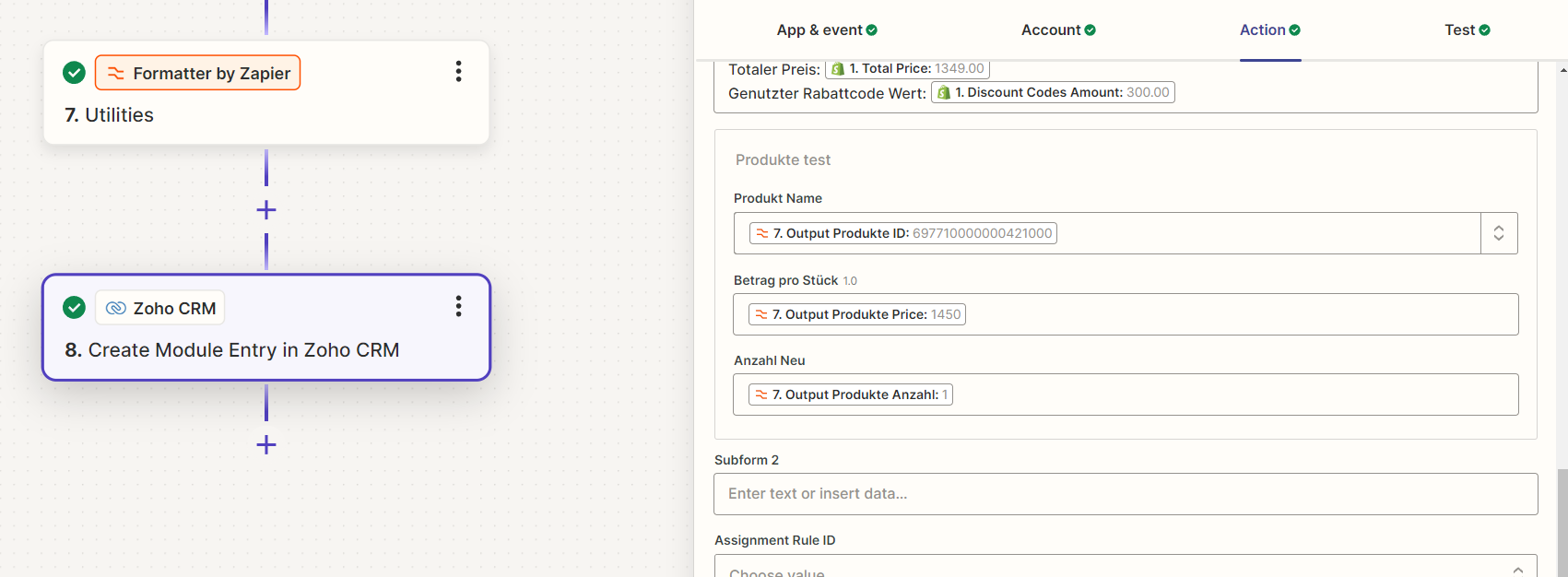Image resolution: width=1568 pixels, height=577 pixels.
Task: Click green check icon on Zoho CRM step
Action: [x=75, y=308]
